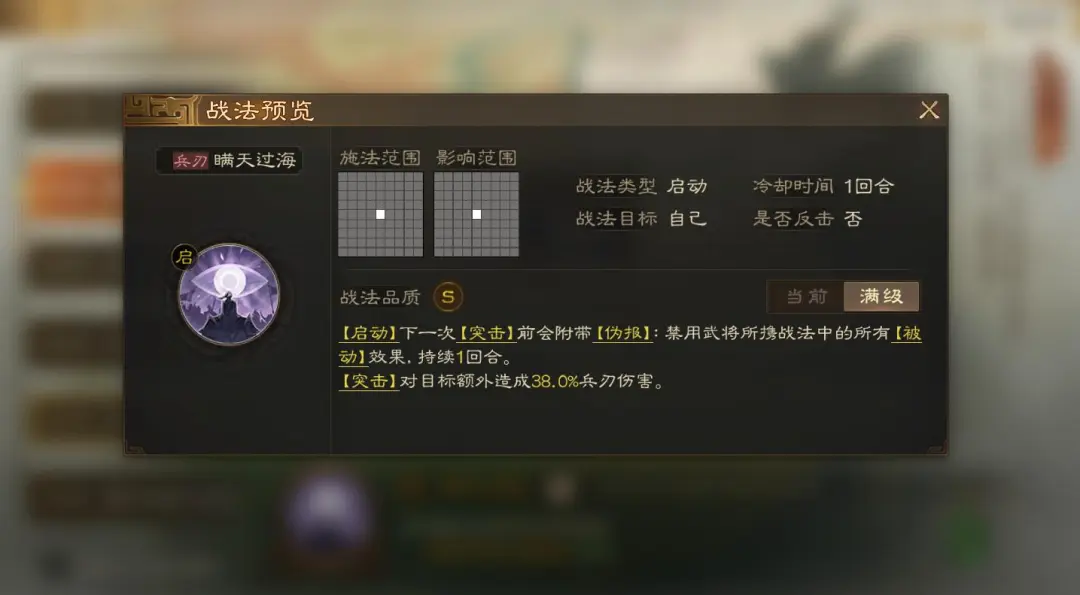Image resolution: width=1080 pixels, height=595 pixels.
Task: Click the 影响范围 grid center square
Action: [477, 214]
